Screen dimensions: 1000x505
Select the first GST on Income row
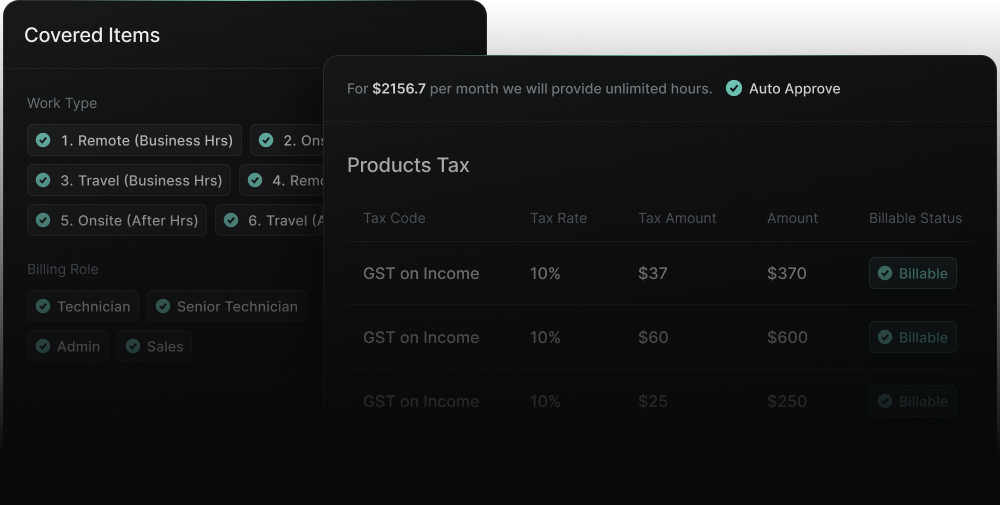tap(421, 274)
